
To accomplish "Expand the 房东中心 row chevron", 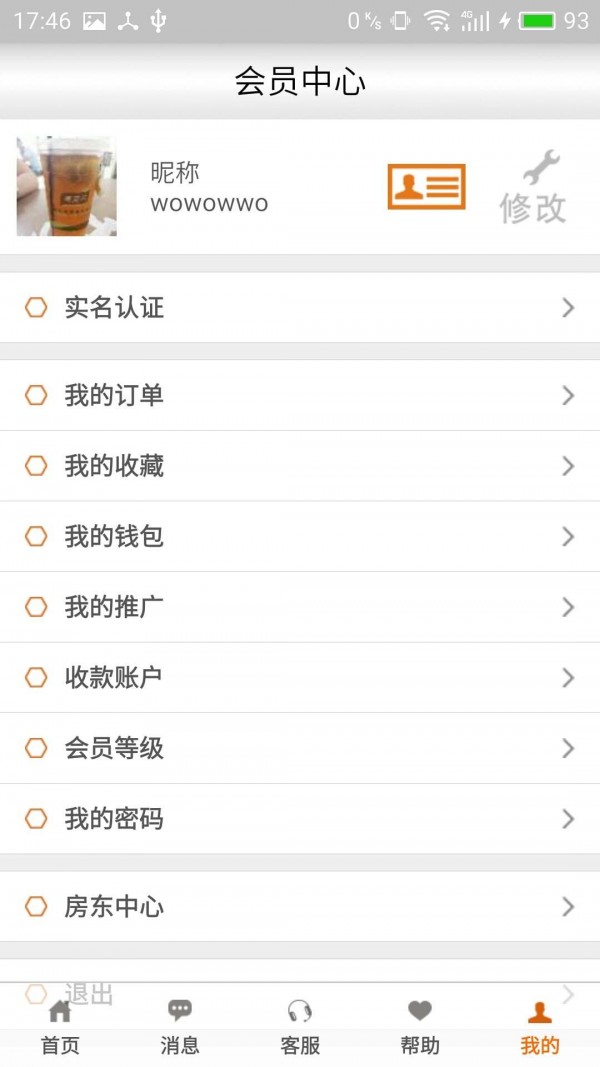I will [568, 907].
